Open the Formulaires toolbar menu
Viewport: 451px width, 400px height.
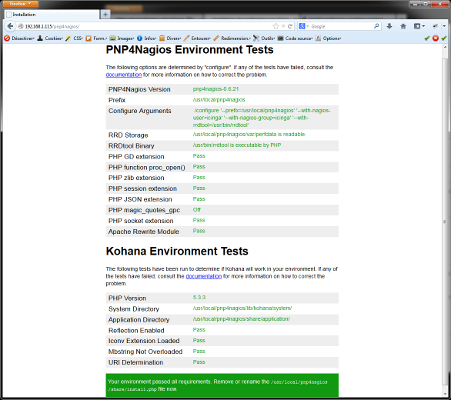96,38
